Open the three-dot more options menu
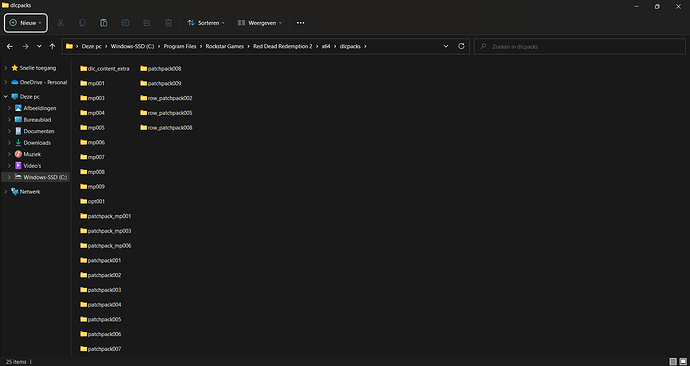This screenshot has height=366, width=690. [301, 23]
